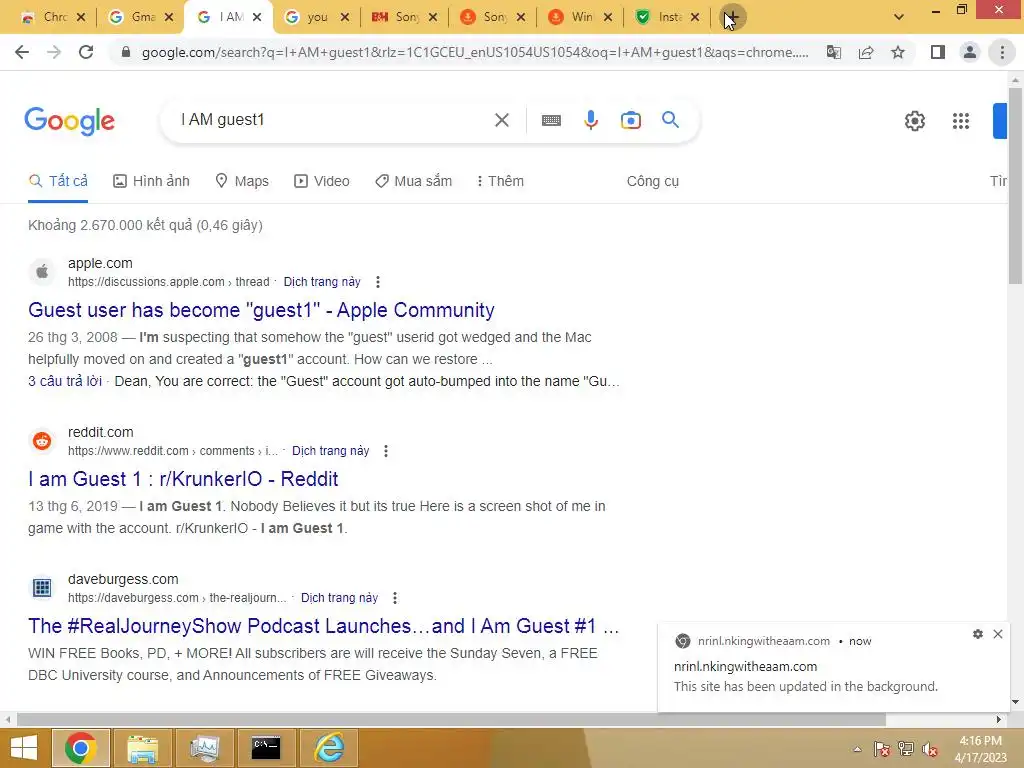1024x768 pixels.
Task: Open options for daveburgess.com result
Action: pyautogui.click(x=394, y=598)
